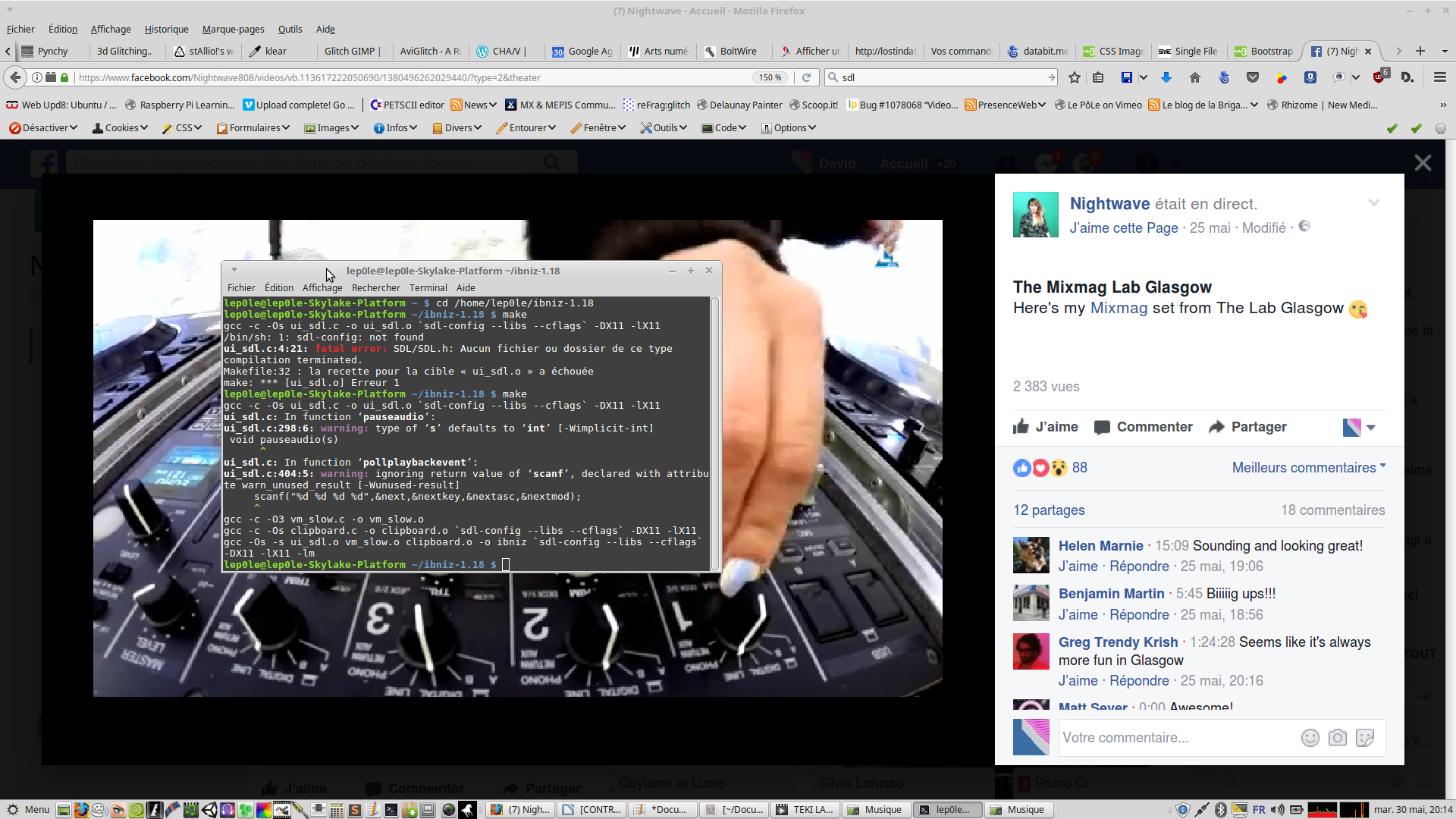The image size is (1456, 819).
Task: Open the Firefox home page icon
Action: (x=1195, y=77)
